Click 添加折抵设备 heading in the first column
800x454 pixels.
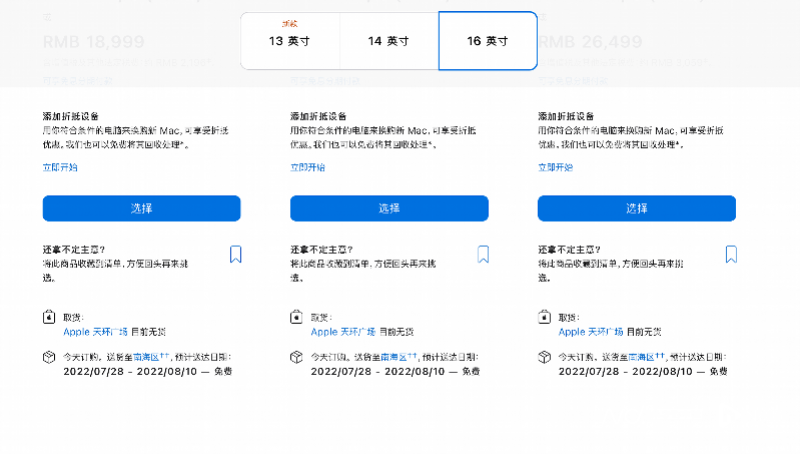click(x=71, y=116)
